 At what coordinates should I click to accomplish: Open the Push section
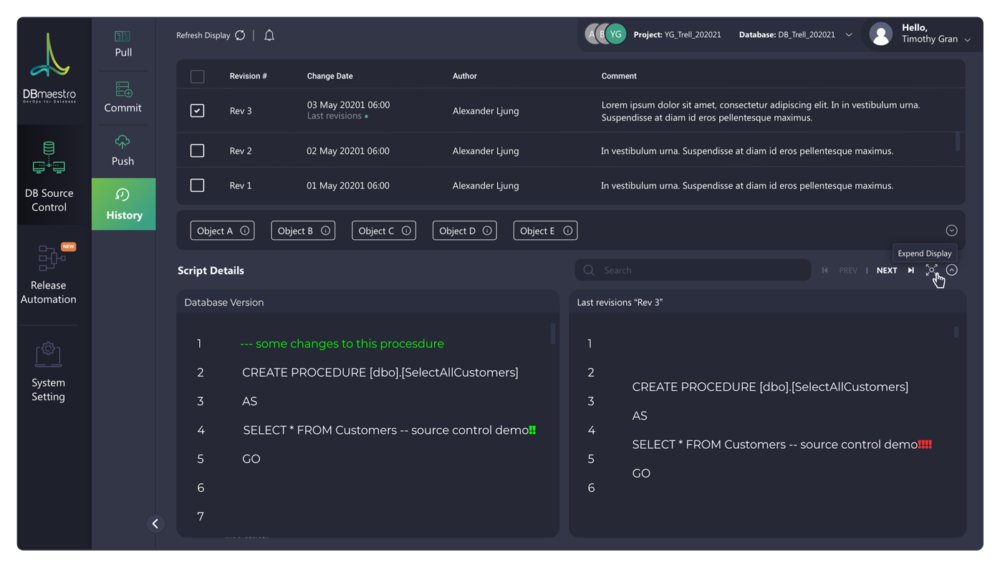coord(122,151)
